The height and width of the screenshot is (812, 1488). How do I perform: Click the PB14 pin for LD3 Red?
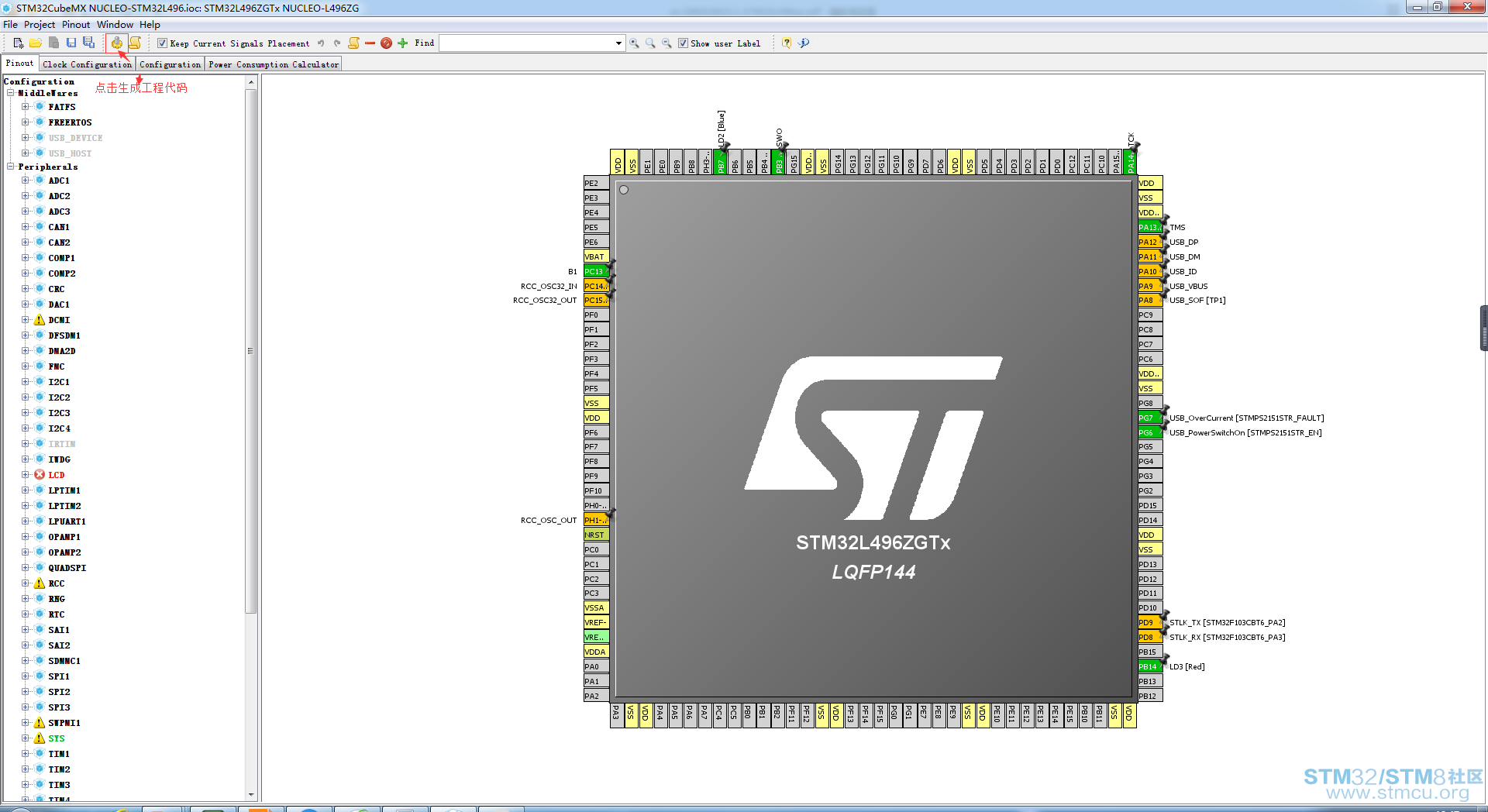[x=1150, y=666]
